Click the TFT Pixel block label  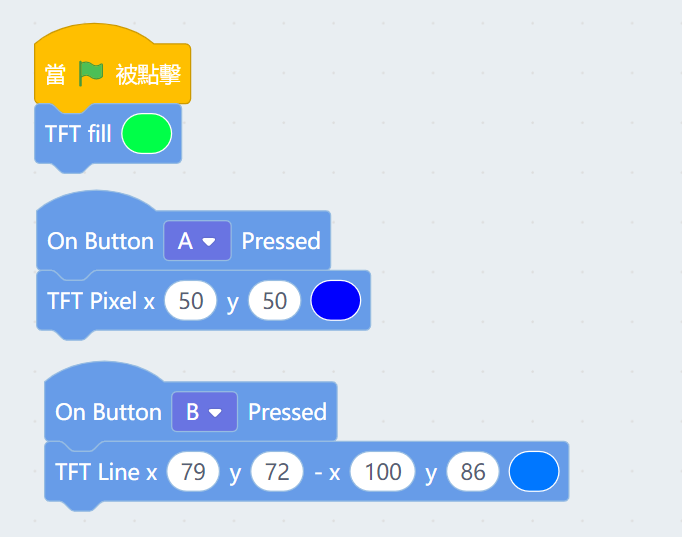point(92,301)
